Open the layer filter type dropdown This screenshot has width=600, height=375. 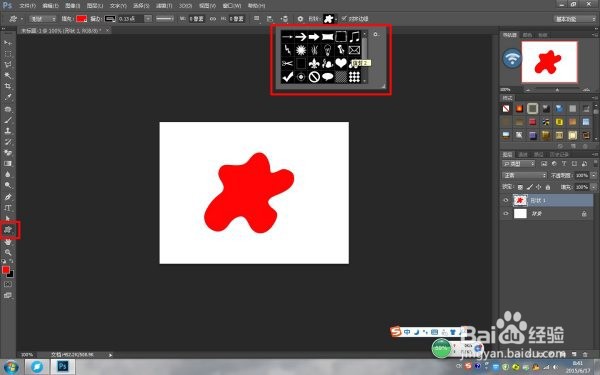[x=518, y=164]
